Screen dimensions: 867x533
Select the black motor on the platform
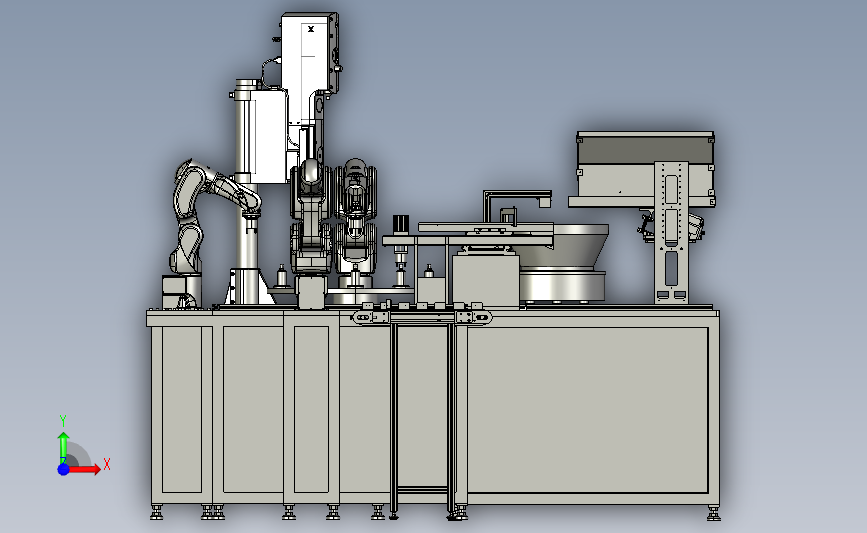click(x=401, y=224)
